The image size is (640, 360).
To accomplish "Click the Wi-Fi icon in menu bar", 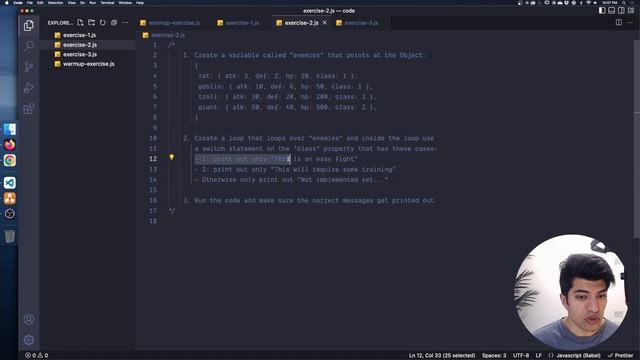I will point(588,2).
